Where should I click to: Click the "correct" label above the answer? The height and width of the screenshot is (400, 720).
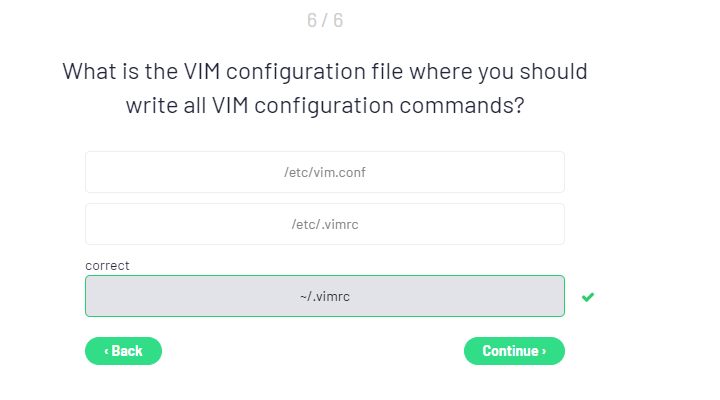tap(107, 265)
